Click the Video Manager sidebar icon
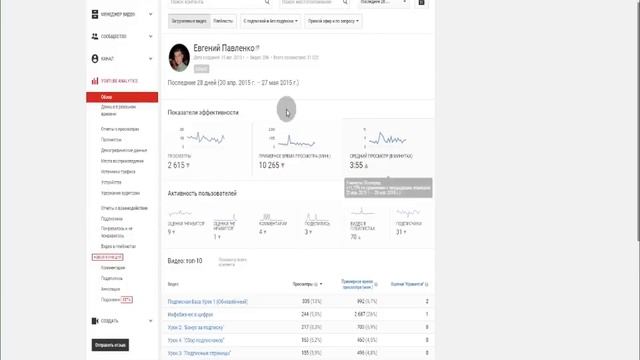The image size is (640, 360). coord(95,14)
